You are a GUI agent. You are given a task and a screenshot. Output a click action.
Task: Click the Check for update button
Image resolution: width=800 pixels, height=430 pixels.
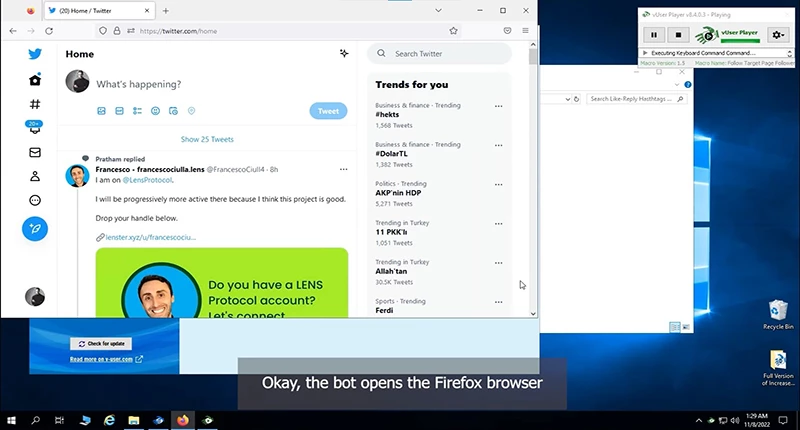(101, 344)
